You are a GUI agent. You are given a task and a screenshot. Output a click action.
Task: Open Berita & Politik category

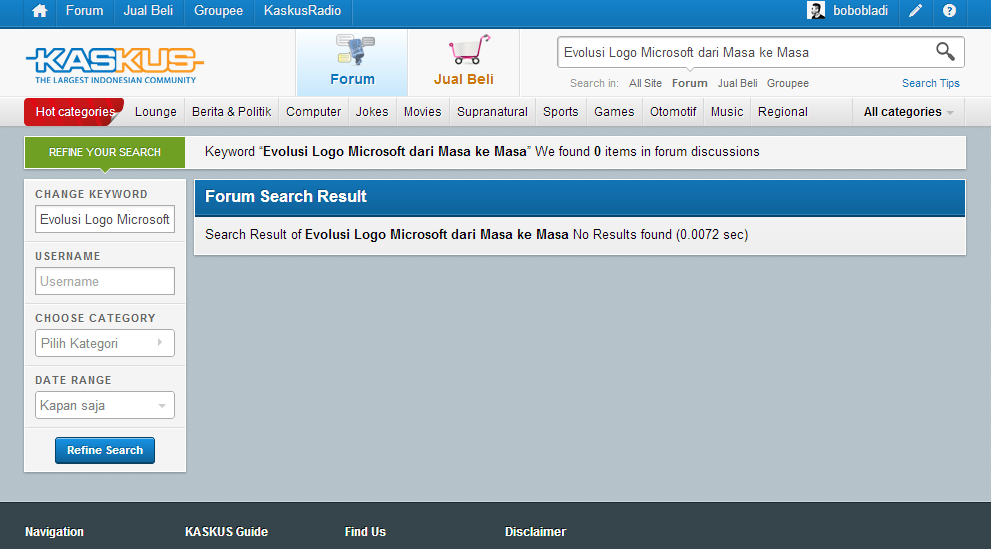coord(231,112)
